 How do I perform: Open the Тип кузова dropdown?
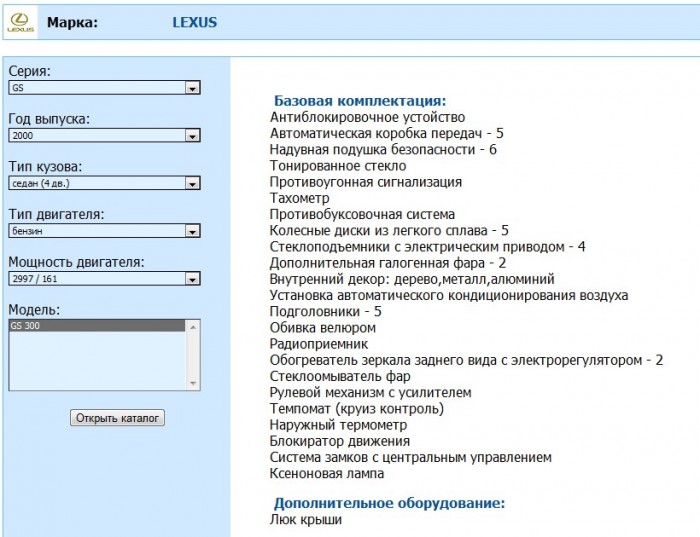pyautogui.click(x=104, y=183)
